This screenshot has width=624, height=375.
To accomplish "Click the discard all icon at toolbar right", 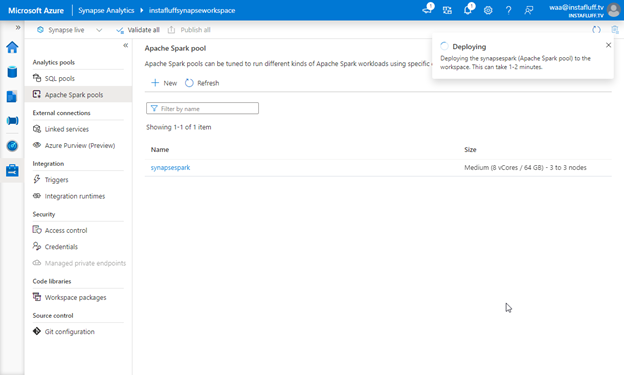I will (x=615, y=30).
